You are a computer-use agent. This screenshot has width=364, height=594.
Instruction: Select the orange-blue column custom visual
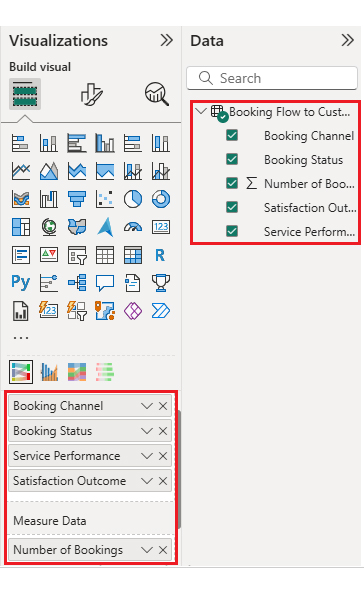click(x=49, y=372)
